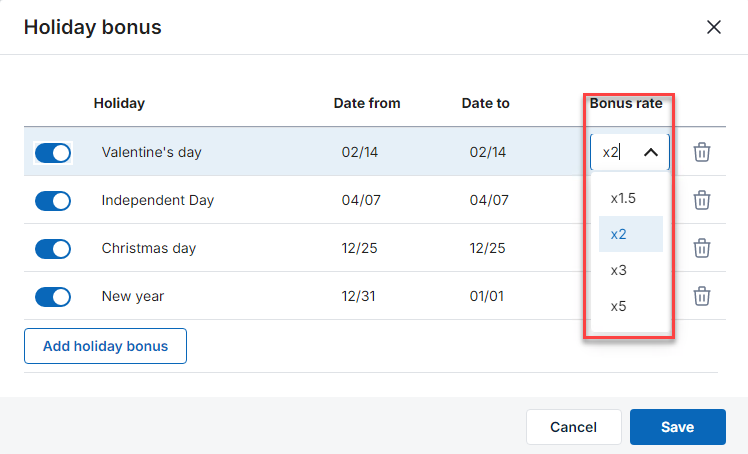This screenshot has height=454, width=748.
Task: Toggle off Valentine's day bonus
Action: pyautogui.click(x=53, y=153)
